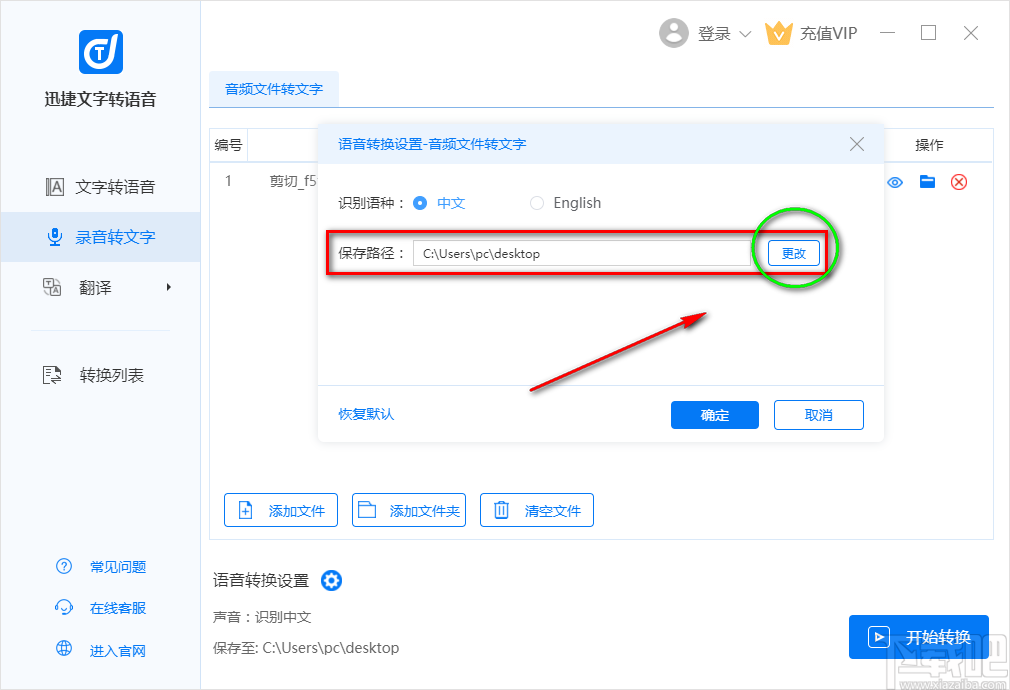Open the 转换列表 list icon
1010x690 pixels.
(52, 374)
